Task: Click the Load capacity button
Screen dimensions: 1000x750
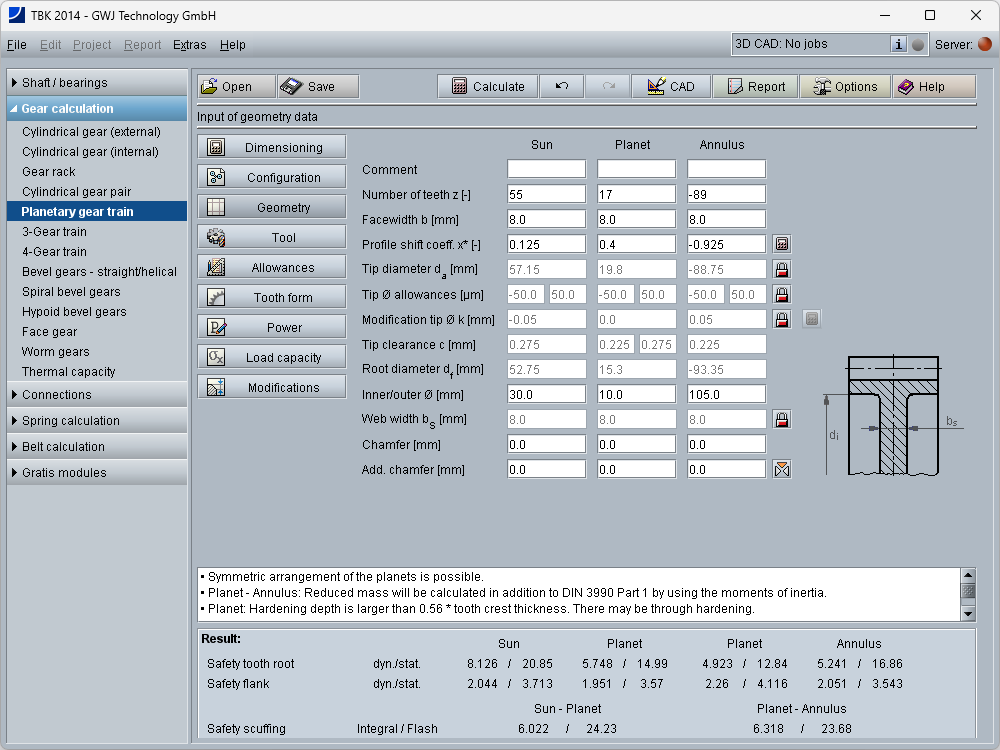Action: (x=272, y=358)
